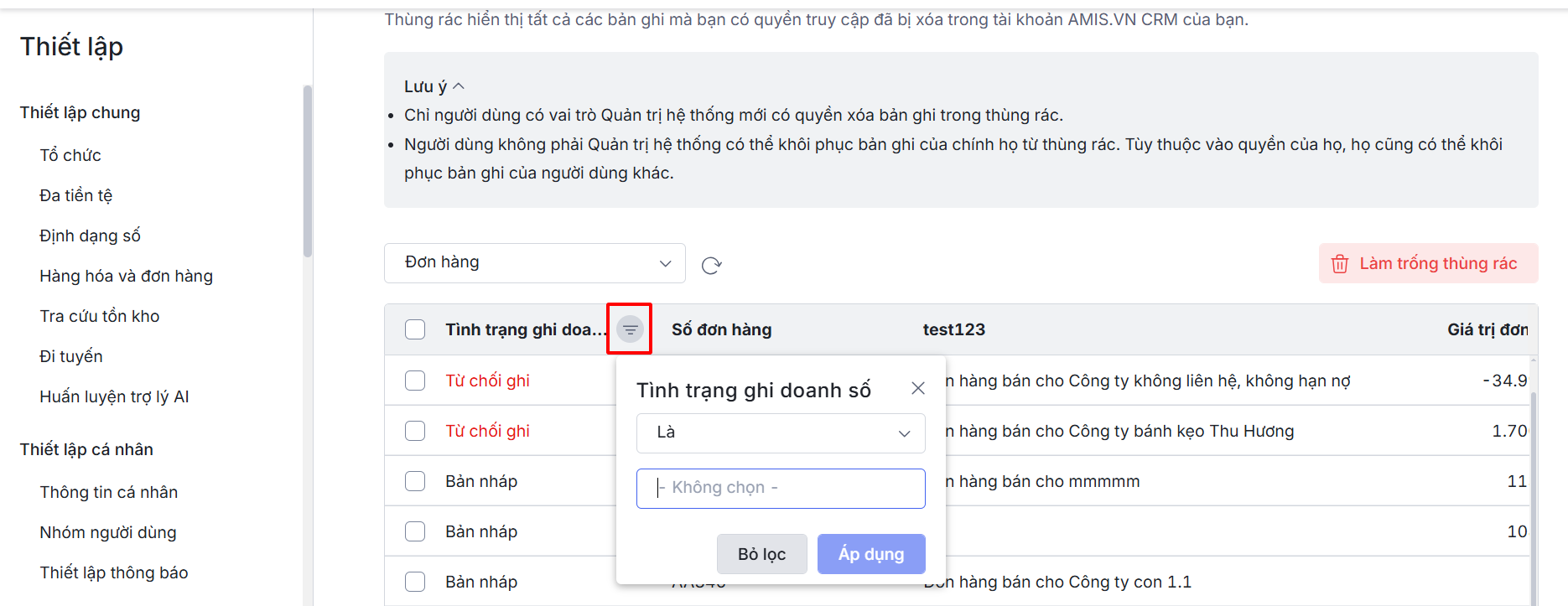Click the Không chọn value input field
This screenshot has height=606, width=1568.
tap(781, 489)
